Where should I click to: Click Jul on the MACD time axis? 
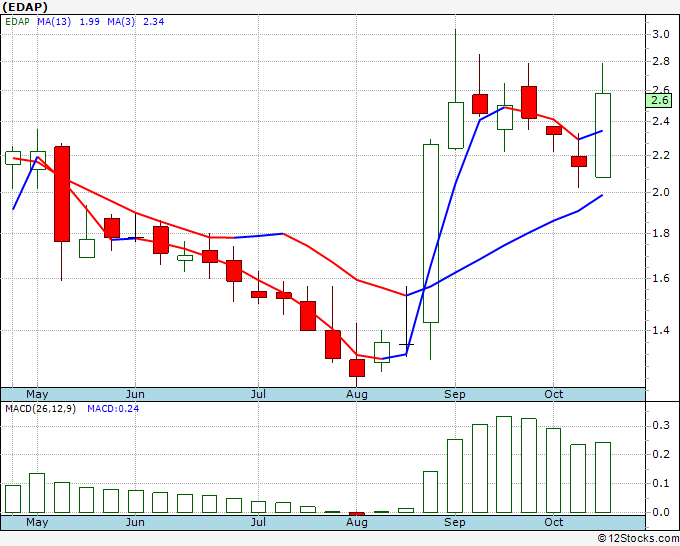pyautogui.click(x=258, y=522)
